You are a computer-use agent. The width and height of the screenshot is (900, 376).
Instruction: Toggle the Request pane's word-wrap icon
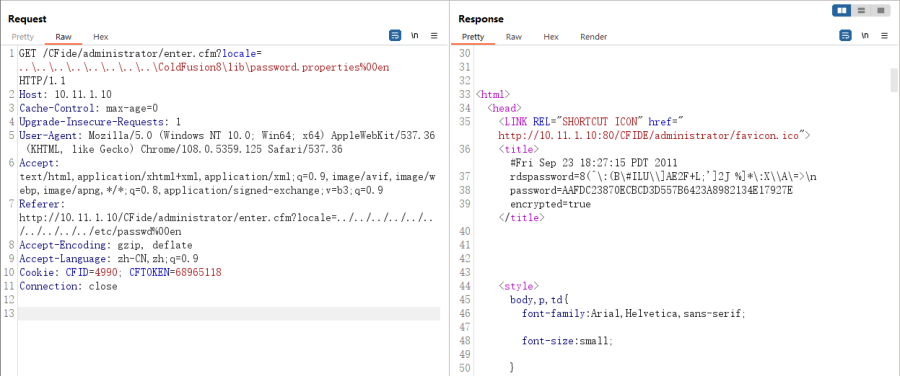[x=395, y=36]
